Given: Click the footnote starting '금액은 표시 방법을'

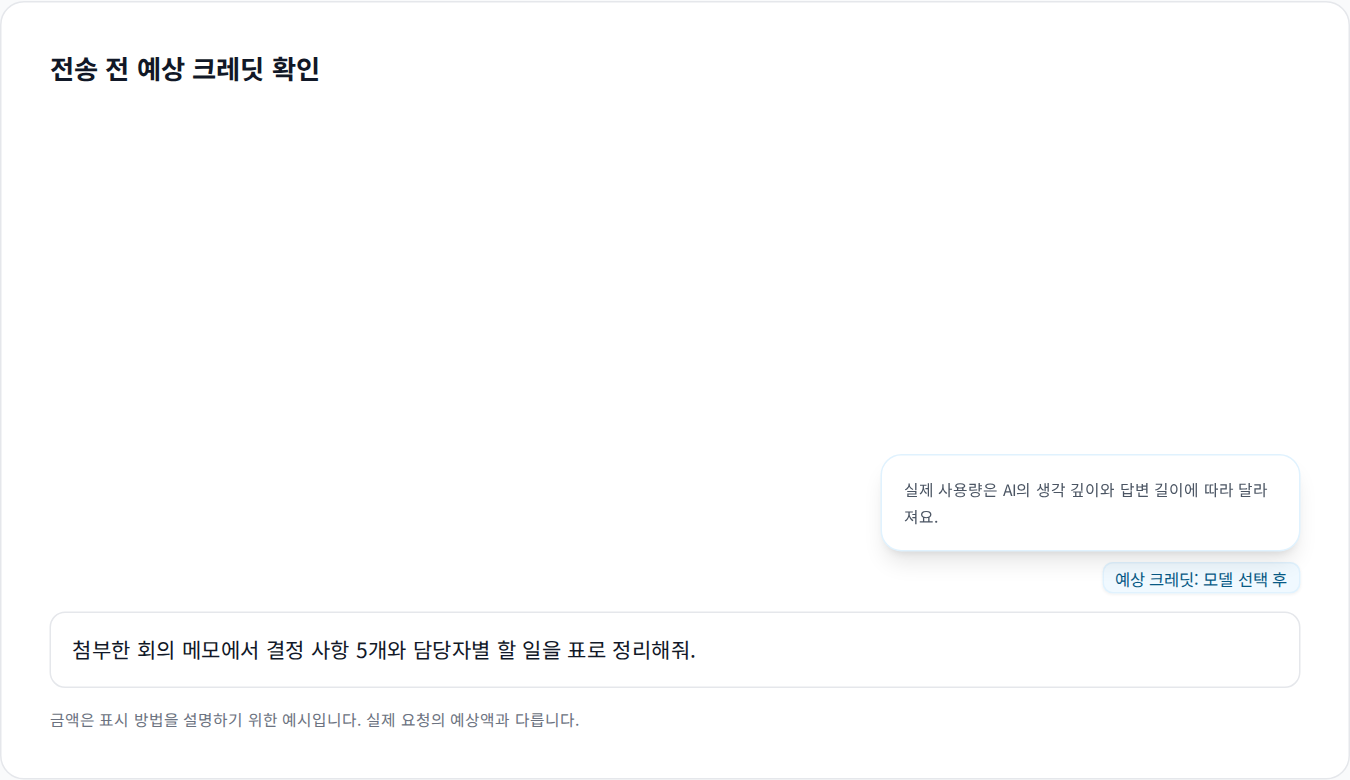Looking at the screenshot, I should 314,720.
